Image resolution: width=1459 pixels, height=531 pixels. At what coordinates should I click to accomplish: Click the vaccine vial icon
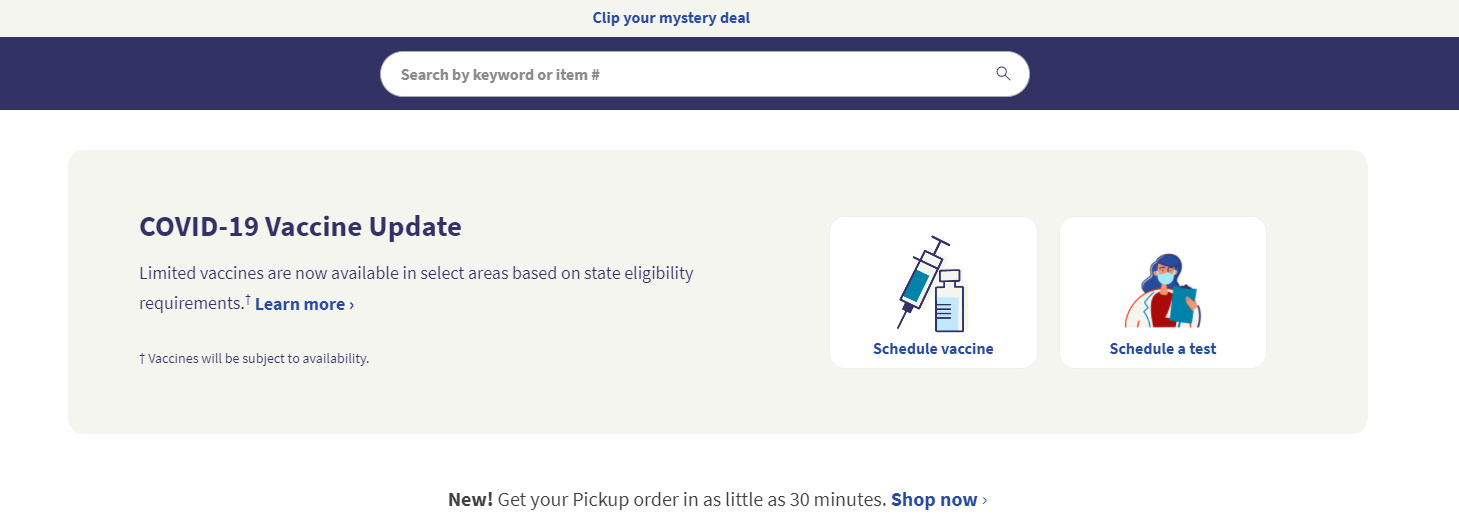pos(948,302)
